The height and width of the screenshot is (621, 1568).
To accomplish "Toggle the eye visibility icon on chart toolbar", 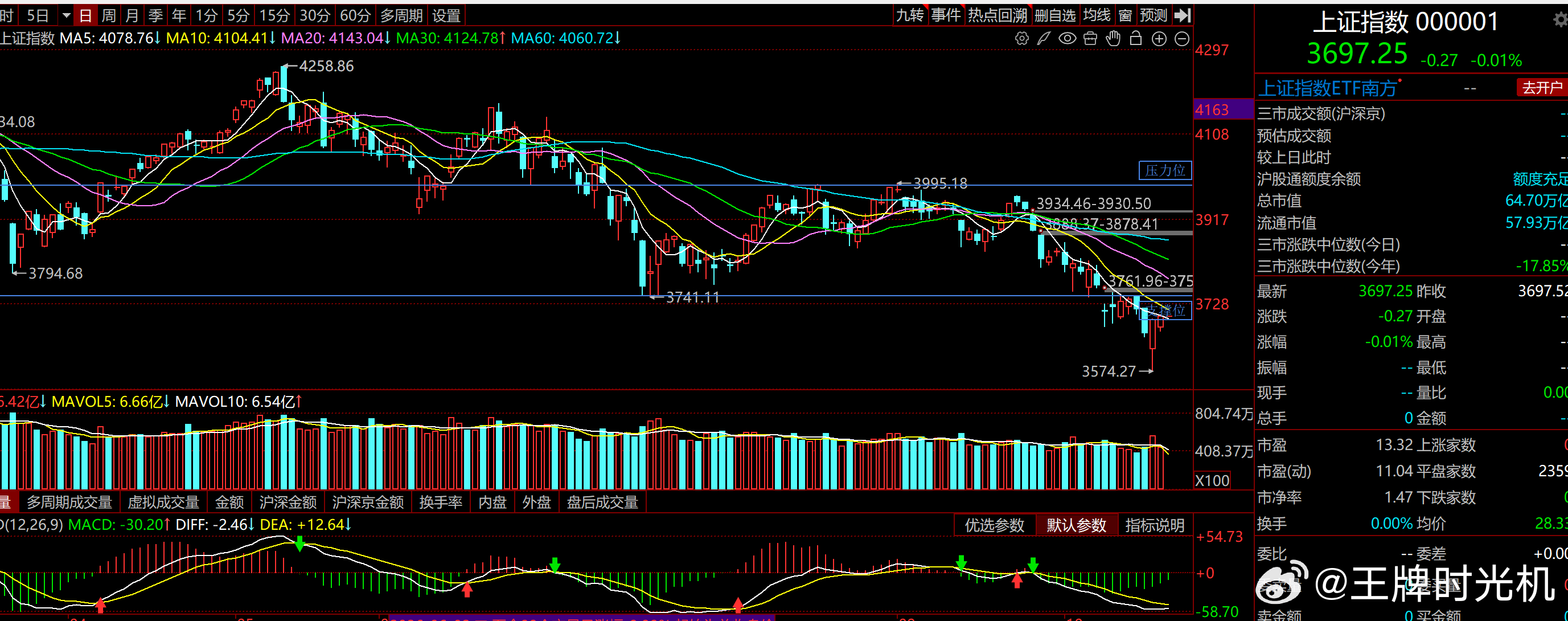I will click(1067, 39).
